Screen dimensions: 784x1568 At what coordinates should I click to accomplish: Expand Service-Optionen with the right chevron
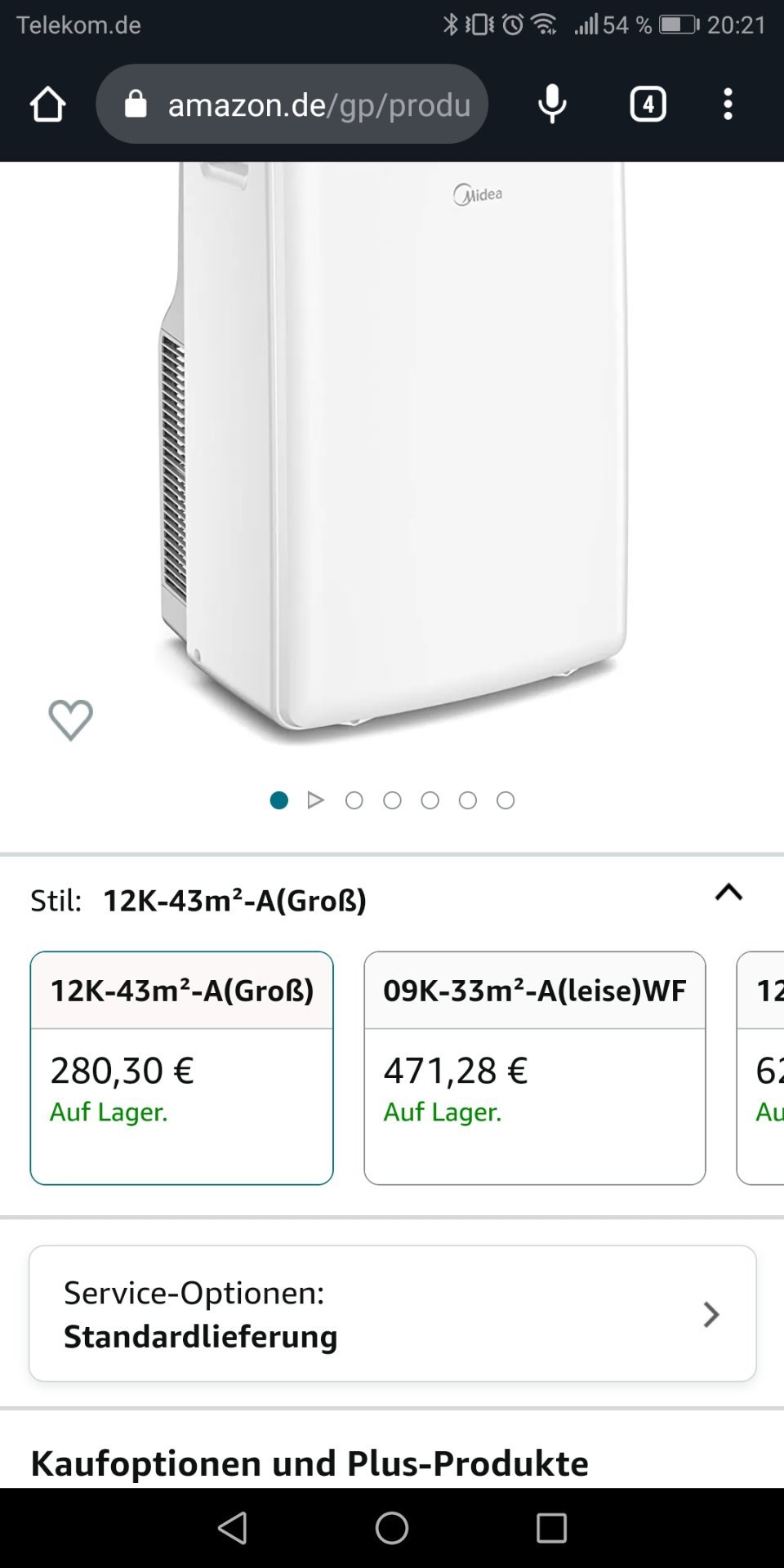click(710, 1314)
